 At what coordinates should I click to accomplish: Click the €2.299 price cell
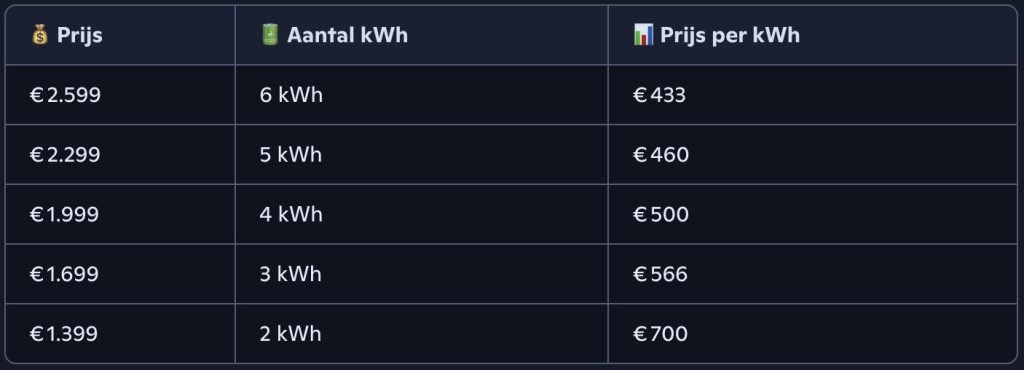(120, 155)
